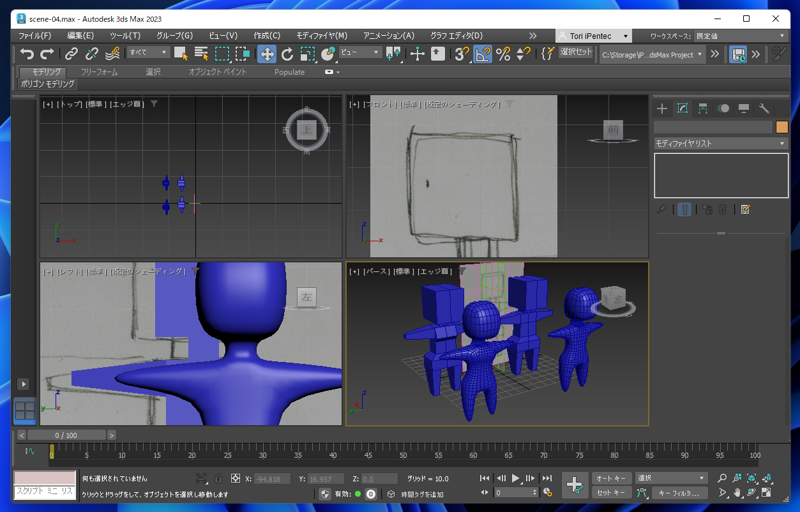The height and width of the screenshot is (512, 800).
Task: Open the Modify command panel tab
Action: pos(683,108)
